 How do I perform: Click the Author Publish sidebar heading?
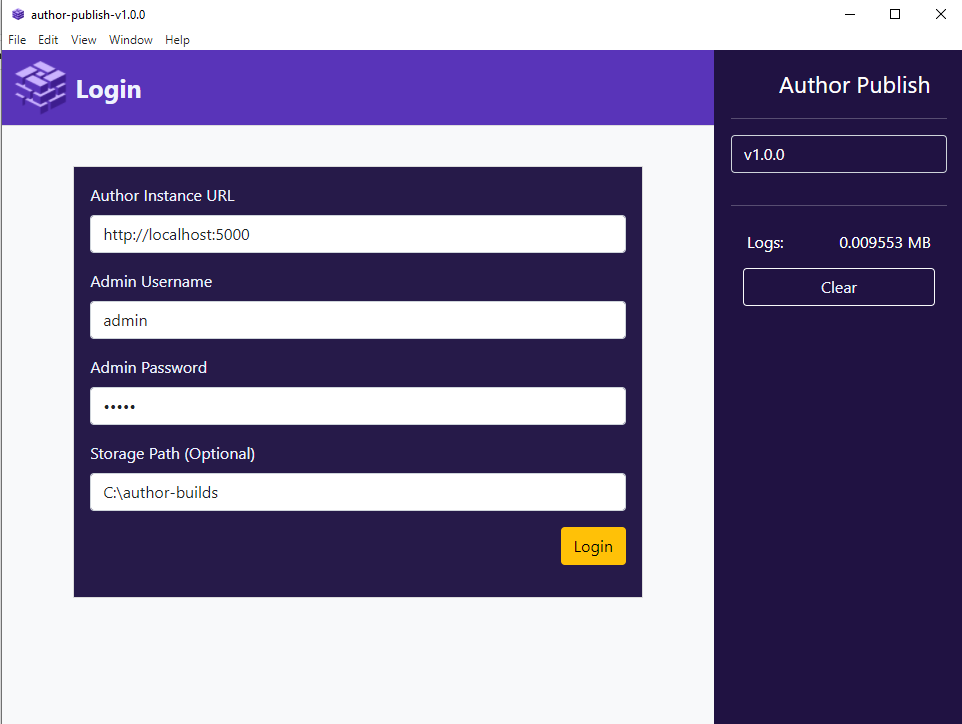tap(854, 86)
